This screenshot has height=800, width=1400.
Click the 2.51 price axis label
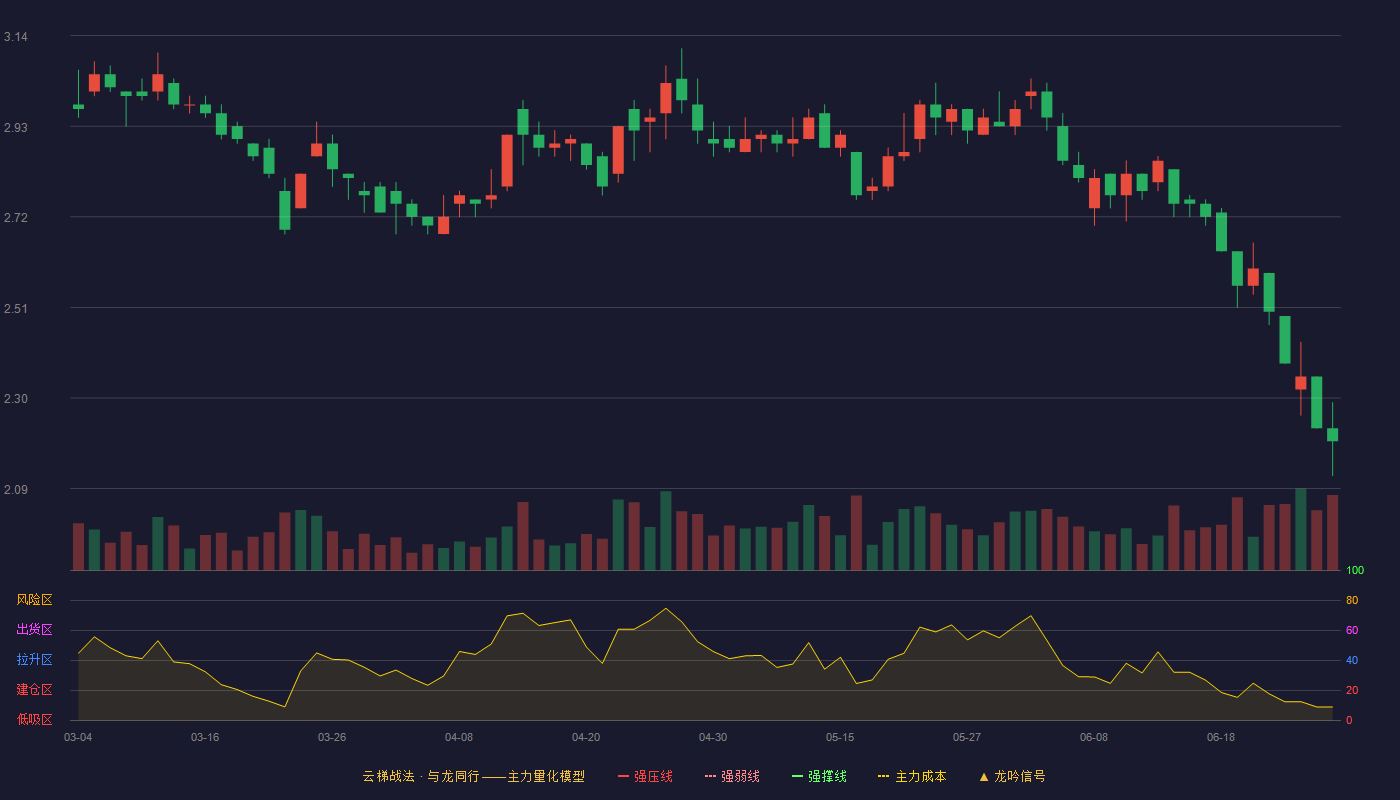[16, 309]
